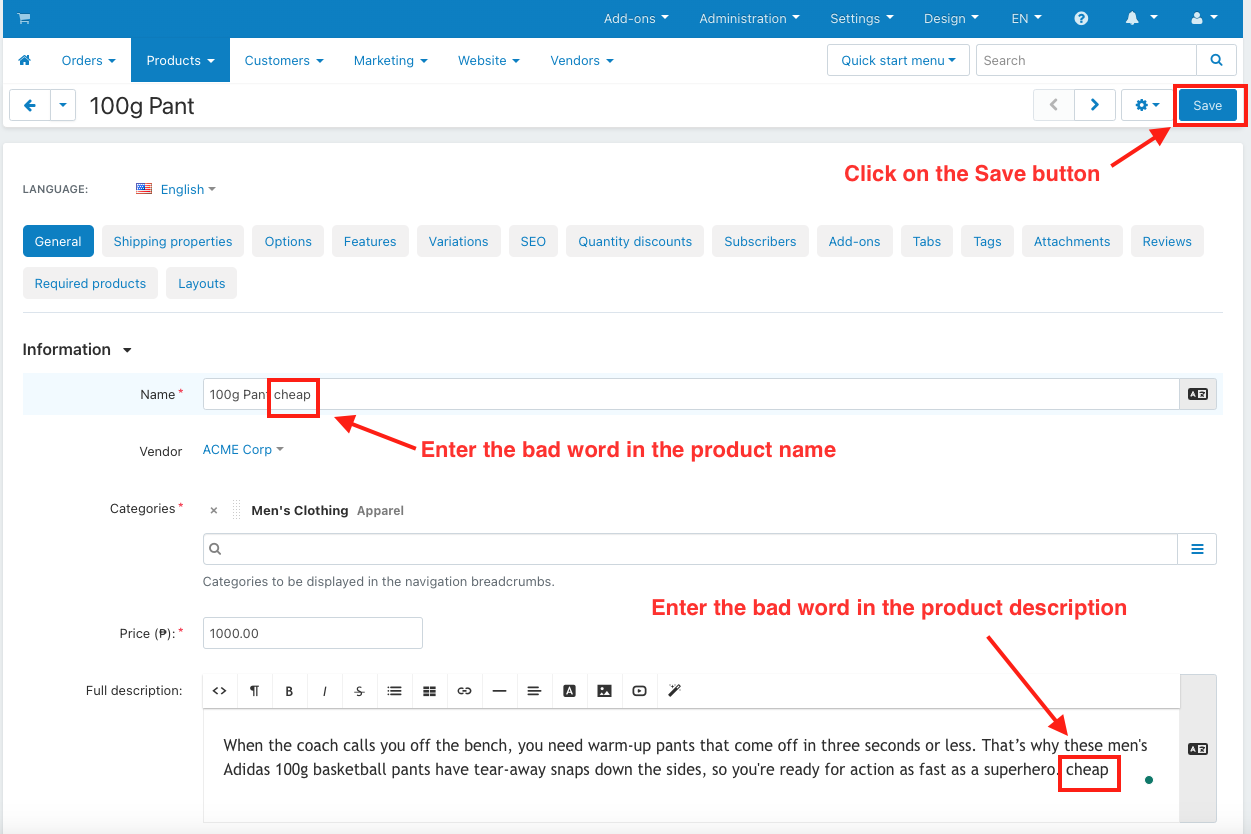Click the magic wand editor tool
This screenshot has width=1251, height=834.
coord(674,691)
